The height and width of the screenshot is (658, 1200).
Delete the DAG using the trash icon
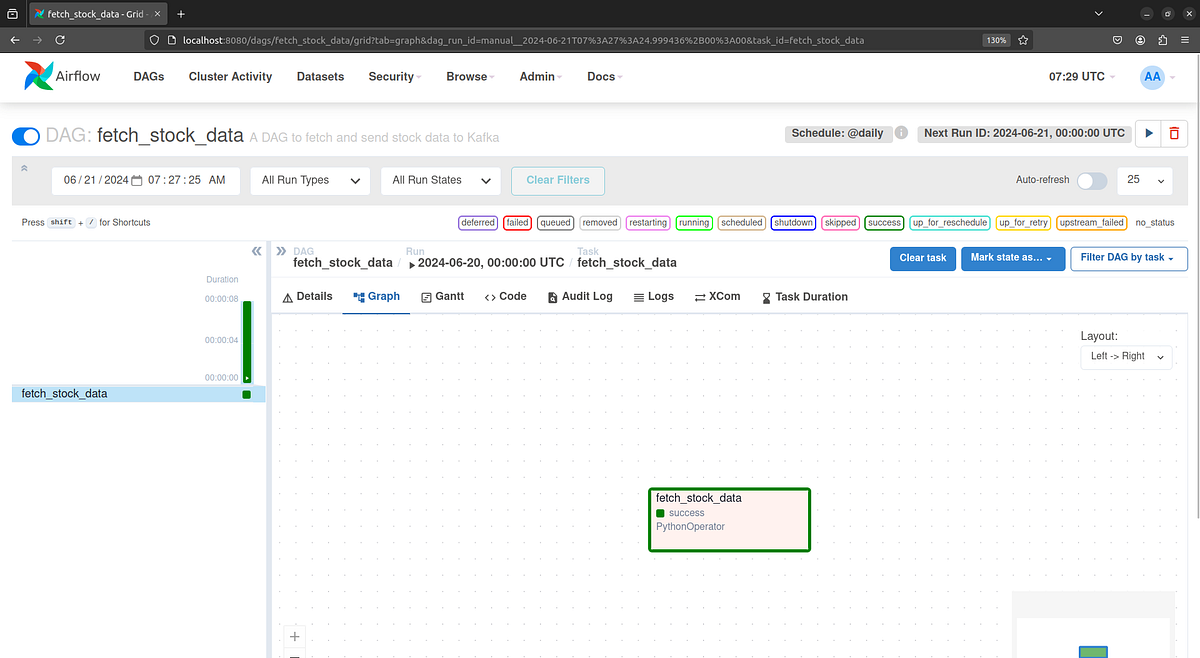1174,132
